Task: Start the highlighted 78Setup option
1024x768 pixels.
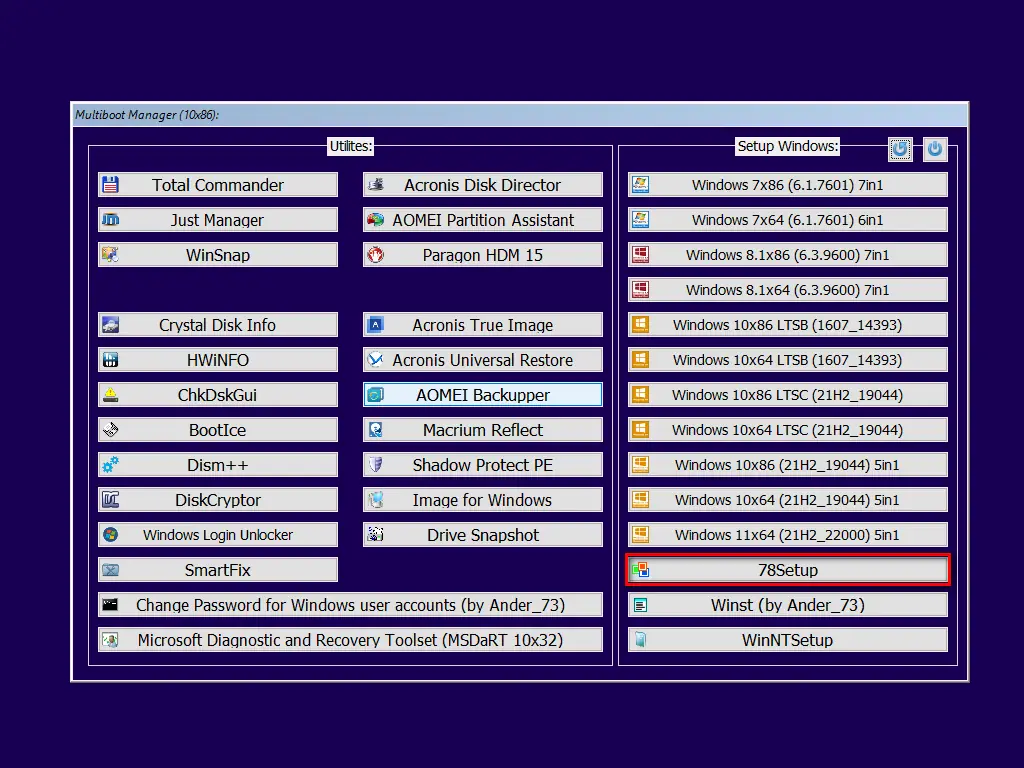Action: click(787, 569)
